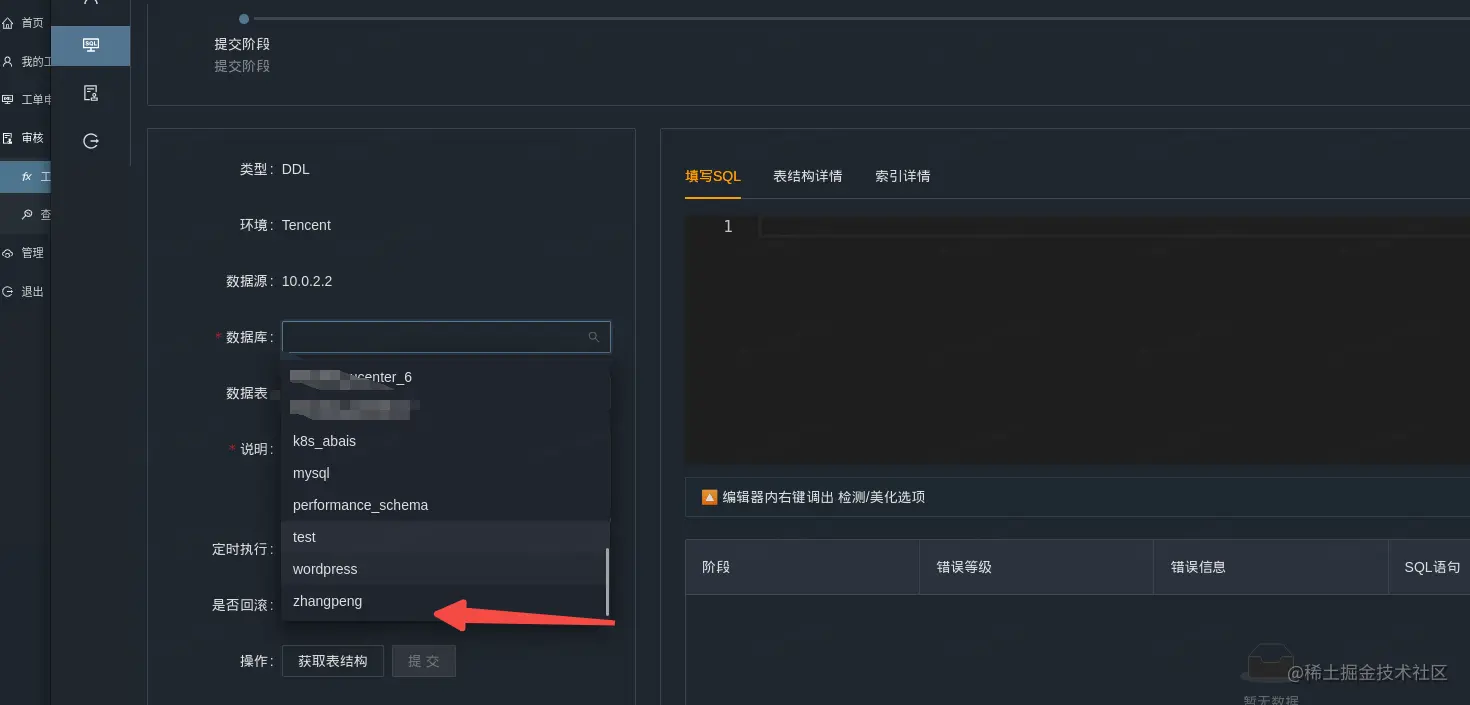Select the SQL monitor icon in sidebar
This screenshot has width=1470, height=705.
(x=91, y=45)
